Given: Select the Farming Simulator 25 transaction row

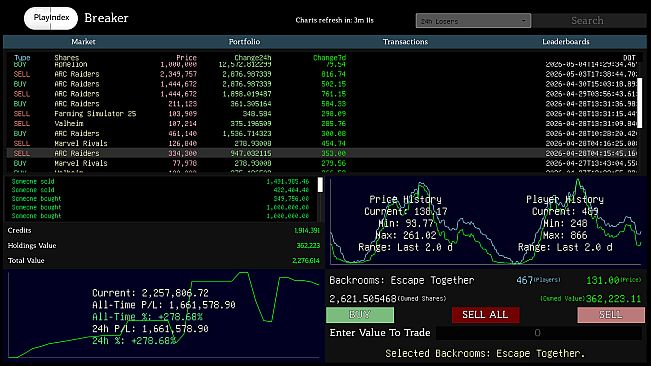Looking at the screenshot, I should click(322, 114).
